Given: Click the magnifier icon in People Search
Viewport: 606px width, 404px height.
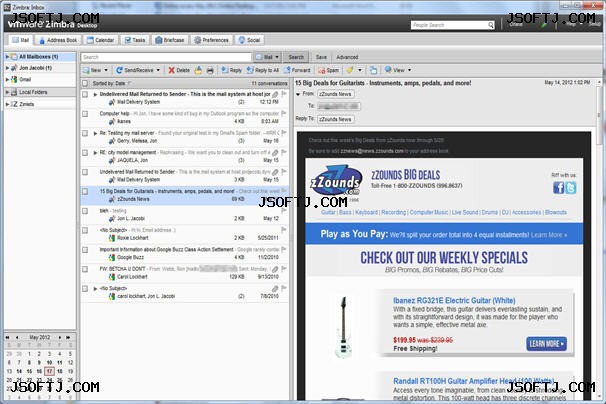Looking at the screenshot, I should pos(490,25).
